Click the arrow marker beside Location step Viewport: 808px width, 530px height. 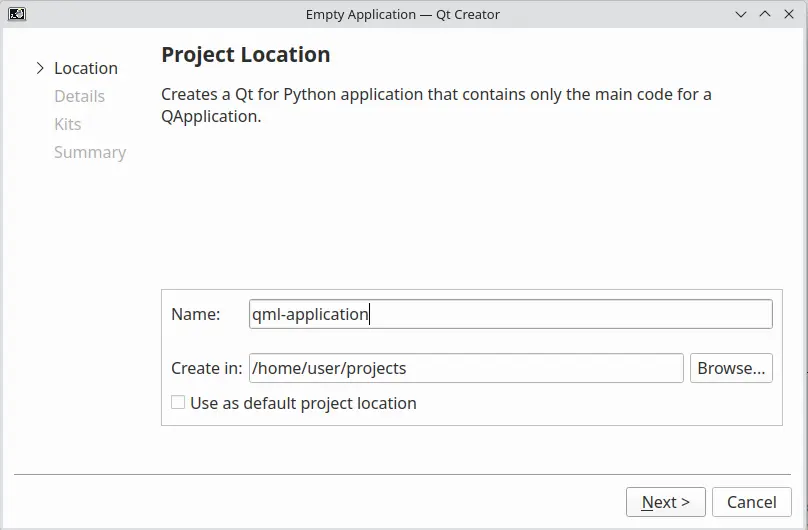[x=40, y=68]
